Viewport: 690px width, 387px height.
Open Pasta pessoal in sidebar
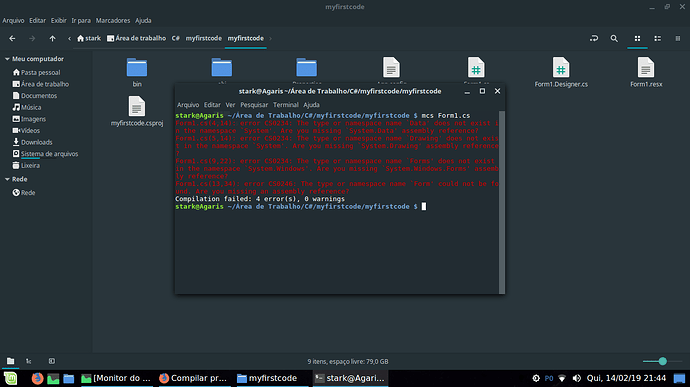pos(37,72)
